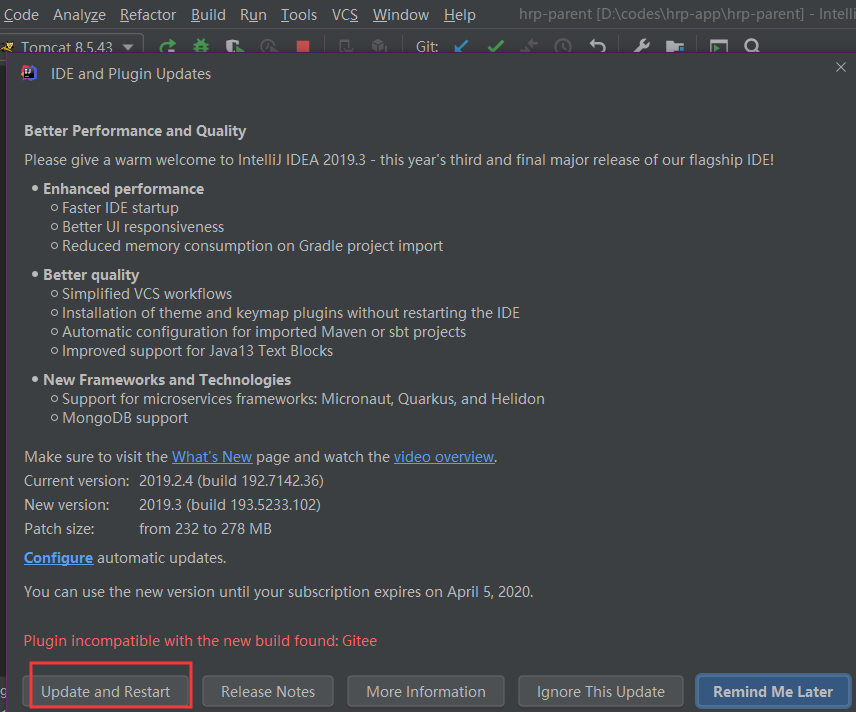
Task: Click the Rerun (green arrow) toolbar icon
Action: point(168,46)
